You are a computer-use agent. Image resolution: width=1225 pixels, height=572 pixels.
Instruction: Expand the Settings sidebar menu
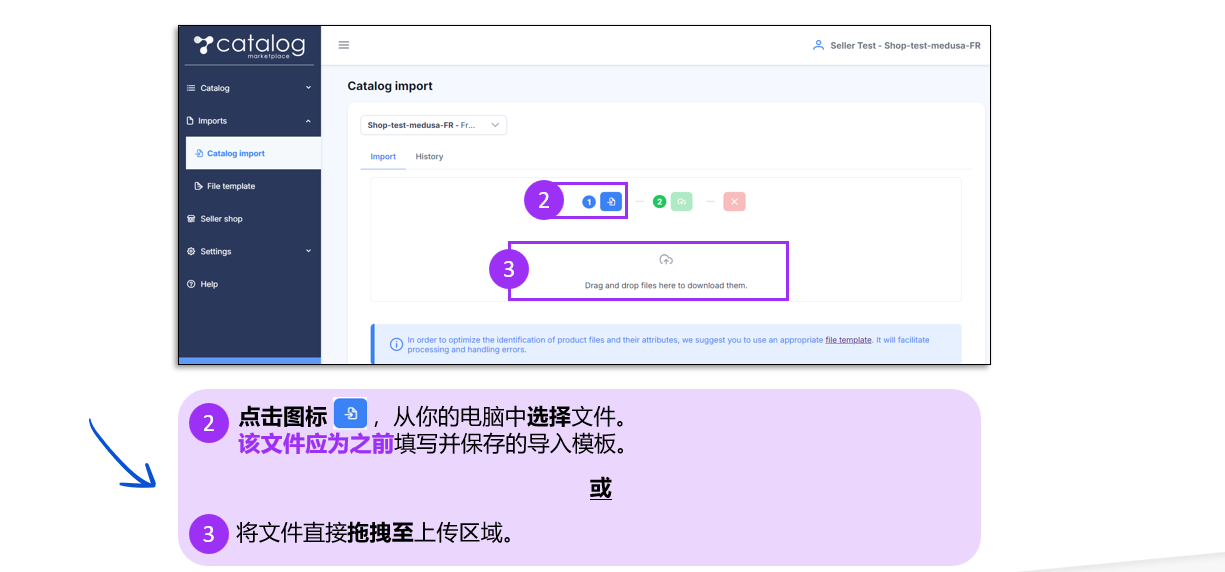pyautogui.click(x=249, y=251)
